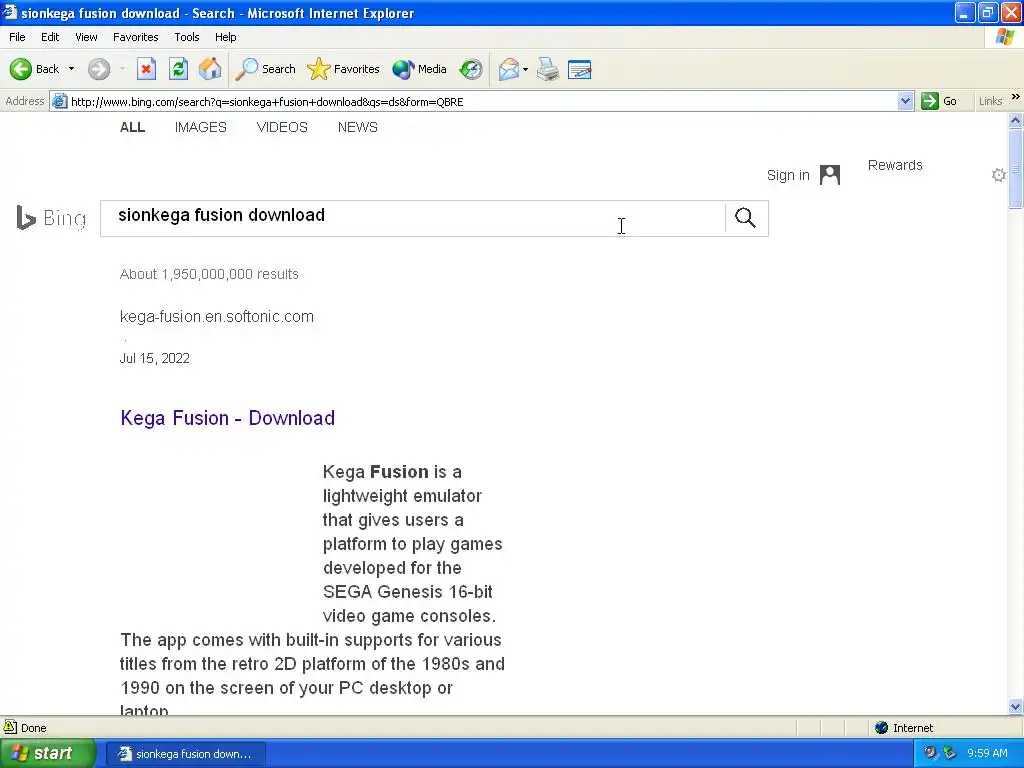The height and width of the screenshot is (768, 1024).
Task: Select the sionkega fusion taskbar button
Action: tap(185, 754)
